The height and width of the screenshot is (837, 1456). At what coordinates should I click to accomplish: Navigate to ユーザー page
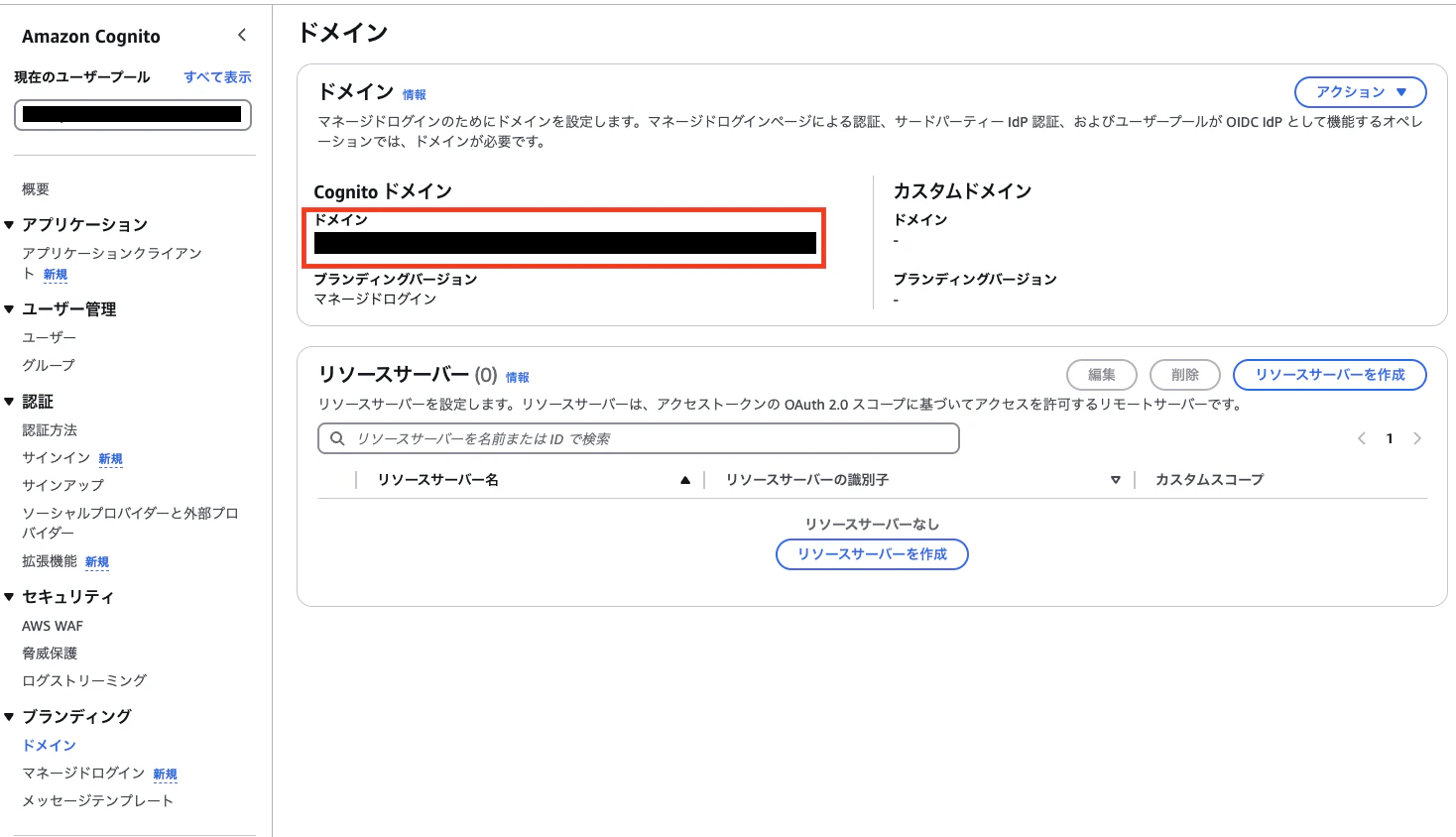49,338
